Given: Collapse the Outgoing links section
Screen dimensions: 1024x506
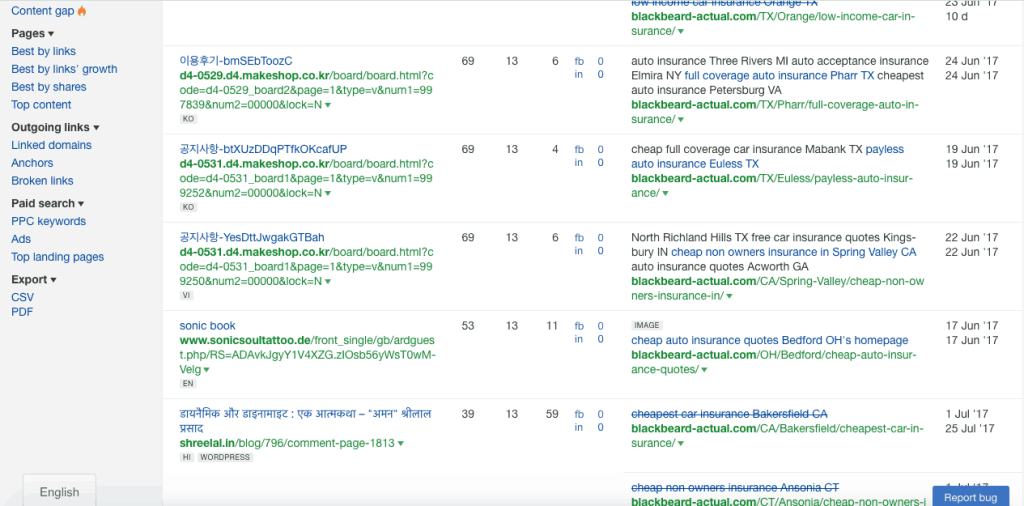Looking at the screenshot, I should [x=56, y=127].
